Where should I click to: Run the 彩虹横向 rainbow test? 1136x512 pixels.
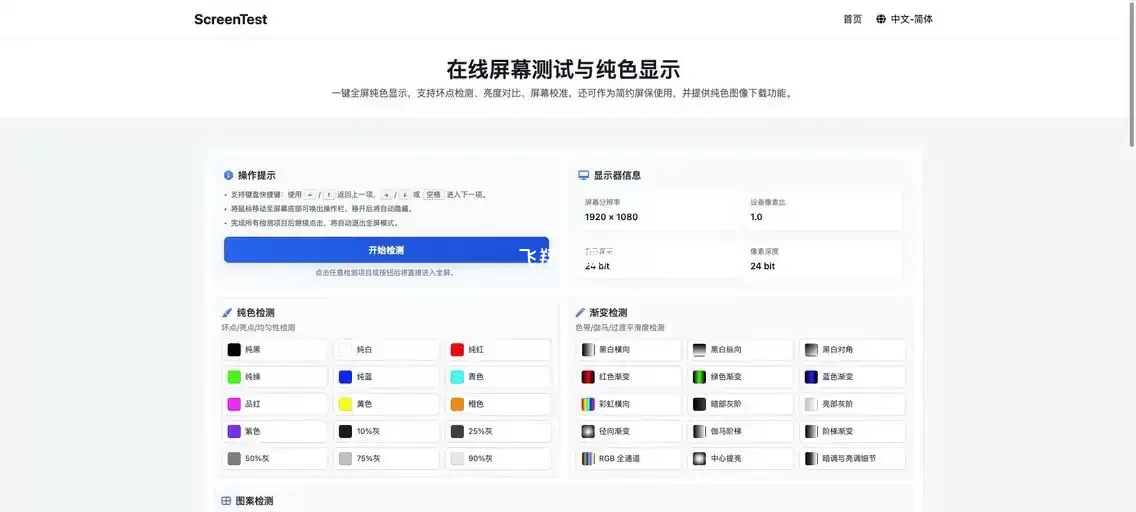pyautogui.click(x=628, y=404)
